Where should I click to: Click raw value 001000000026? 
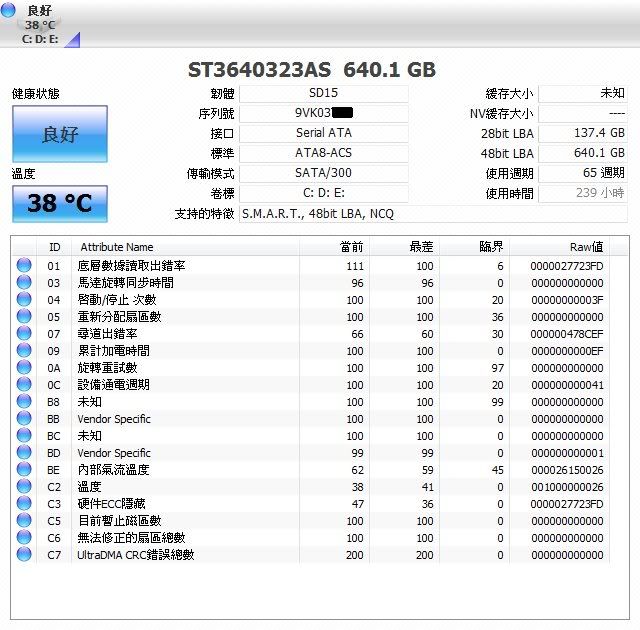click(567, 487)
